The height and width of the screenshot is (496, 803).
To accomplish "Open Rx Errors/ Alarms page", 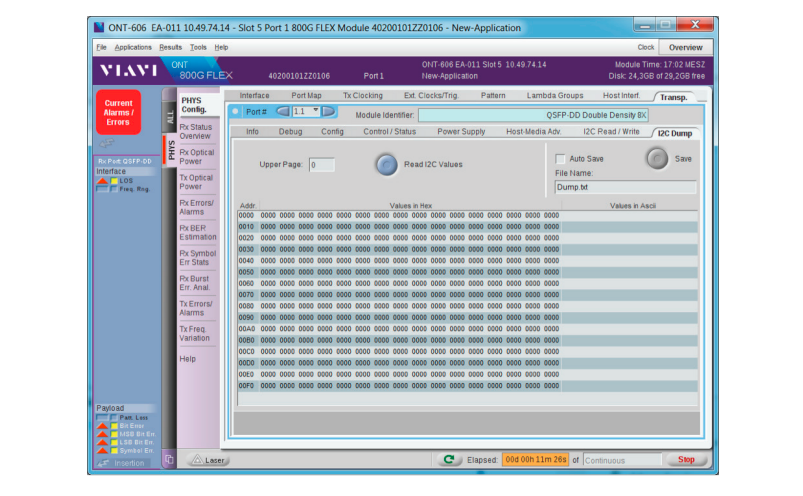I will click(x=196, y=207).
